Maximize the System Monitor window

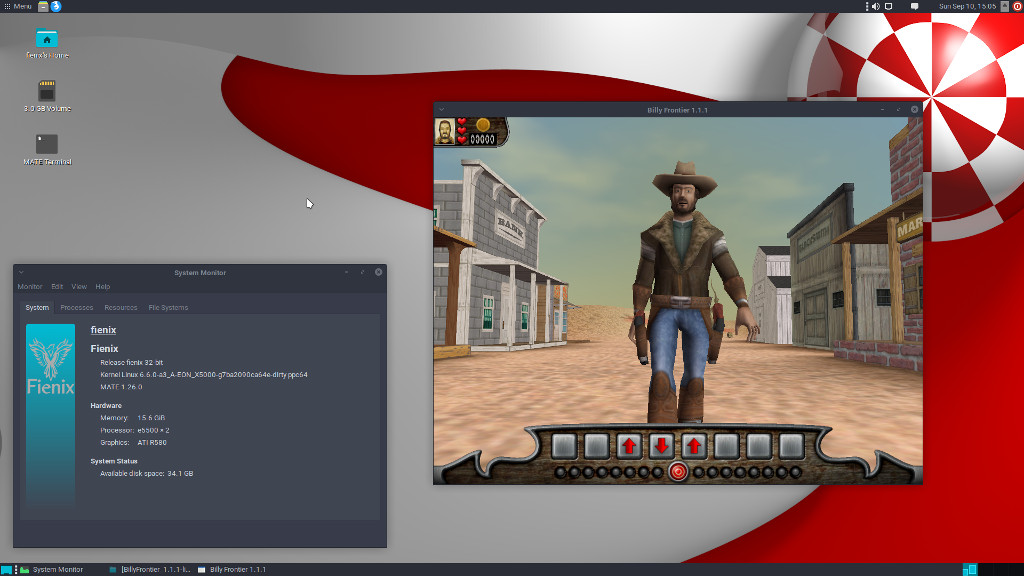(x=362, y=272)
